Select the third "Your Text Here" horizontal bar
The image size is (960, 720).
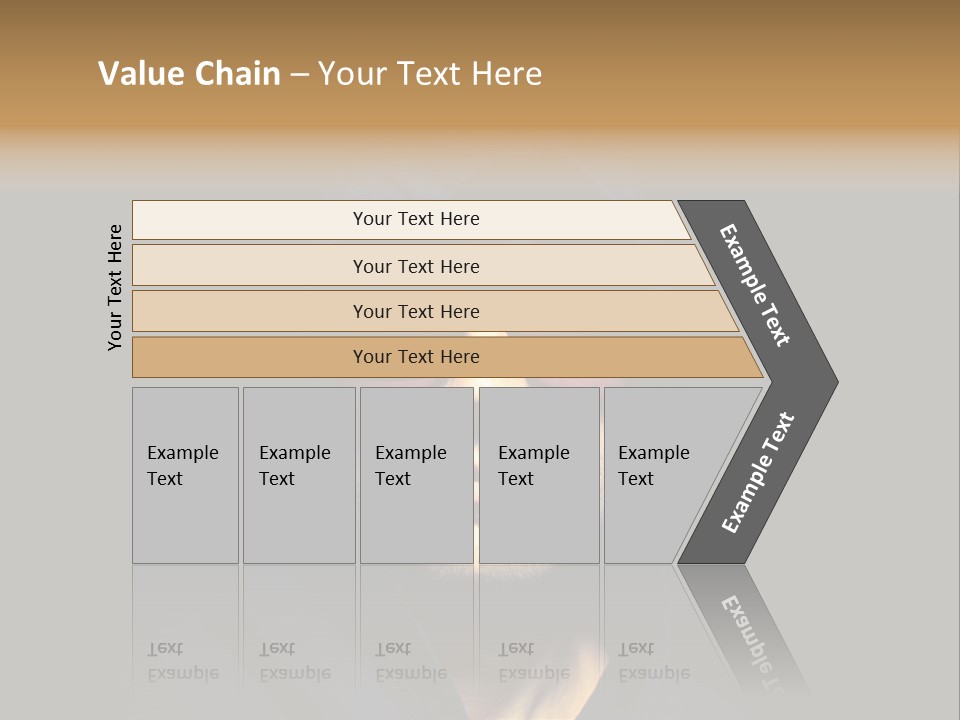[435, 311]
